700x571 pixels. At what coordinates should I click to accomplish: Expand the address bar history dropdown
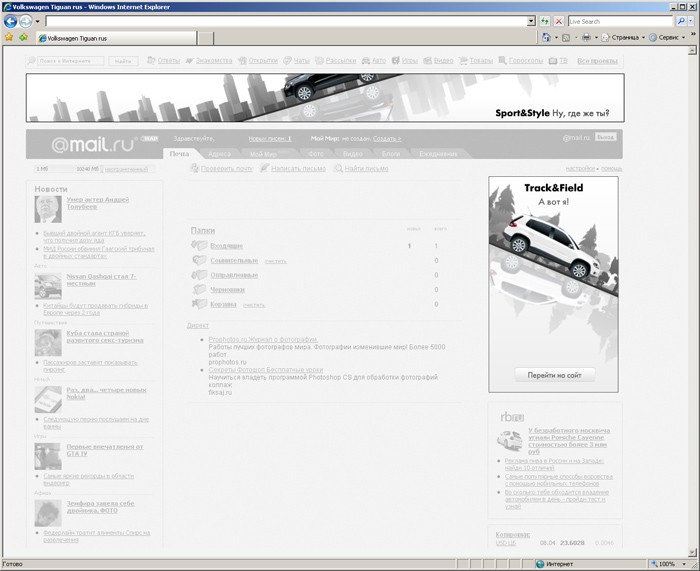click(x=531, y=21)
